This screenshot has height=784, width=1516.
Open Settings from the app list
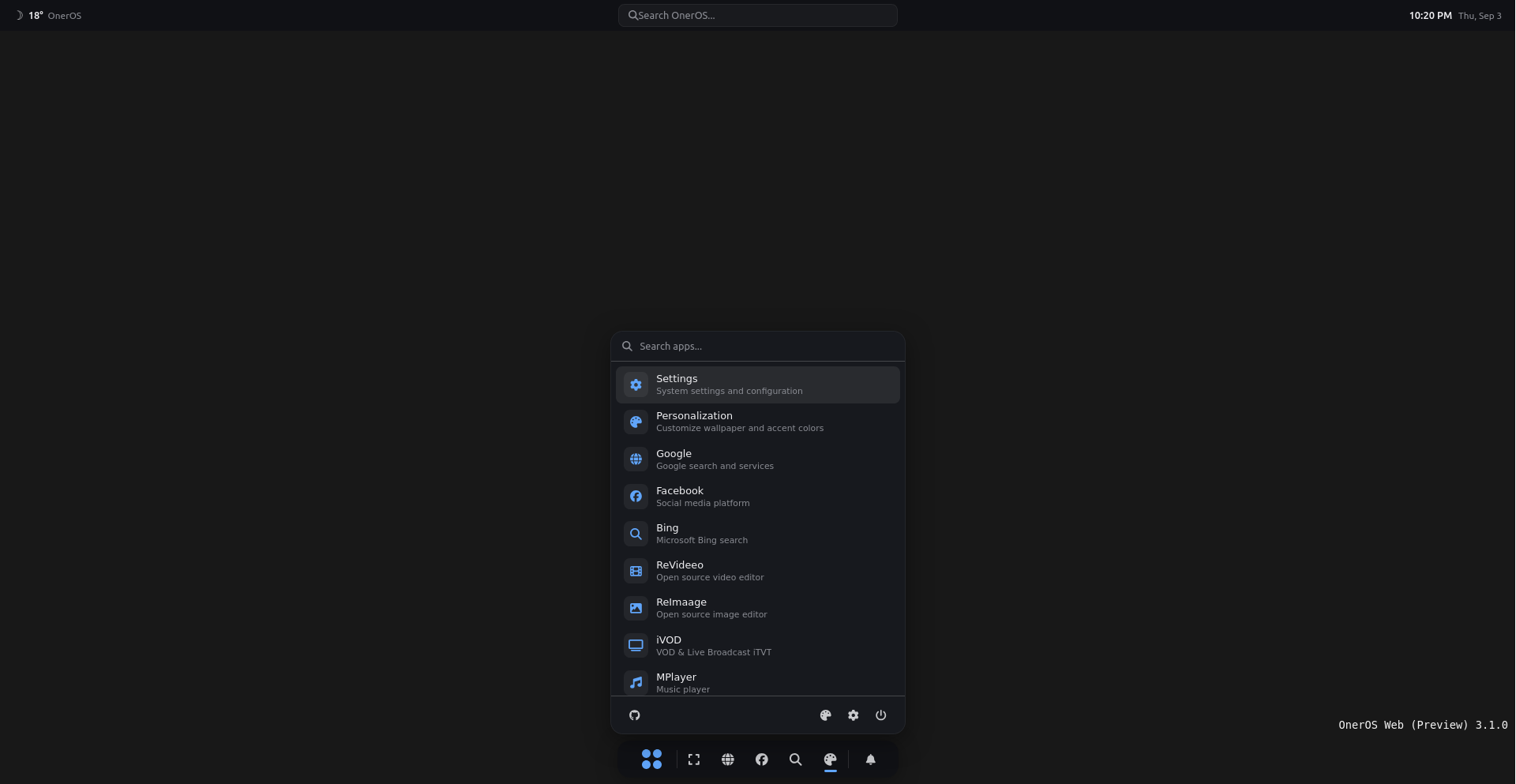coord(758,384)
